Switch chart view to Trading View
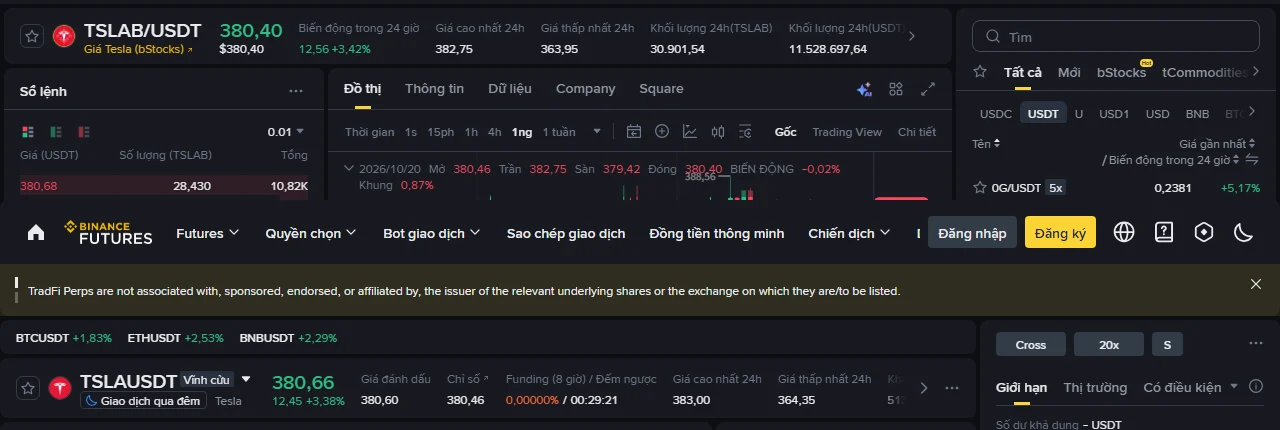Screen dimensions: 1280x430 847,132
